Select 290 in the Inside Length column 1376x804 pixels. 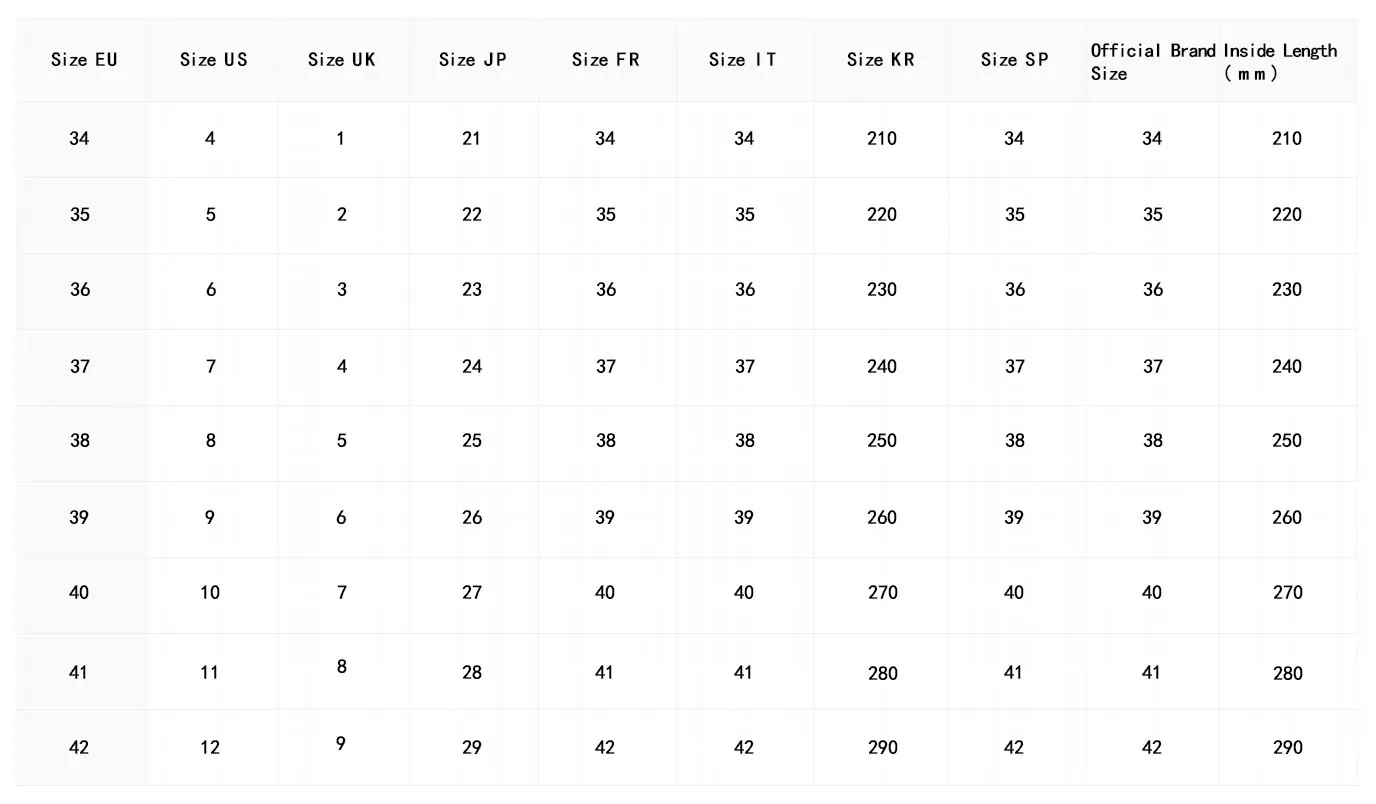1288,747
